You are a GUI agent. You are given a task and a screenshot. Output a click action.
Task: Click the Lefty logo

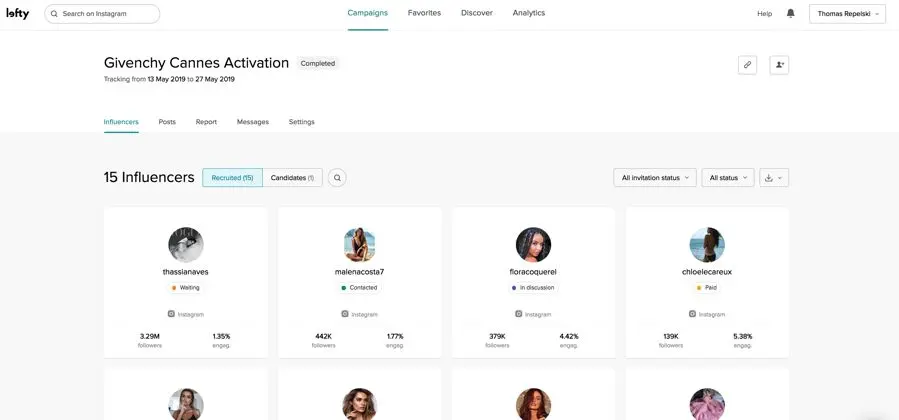point(18,14)
